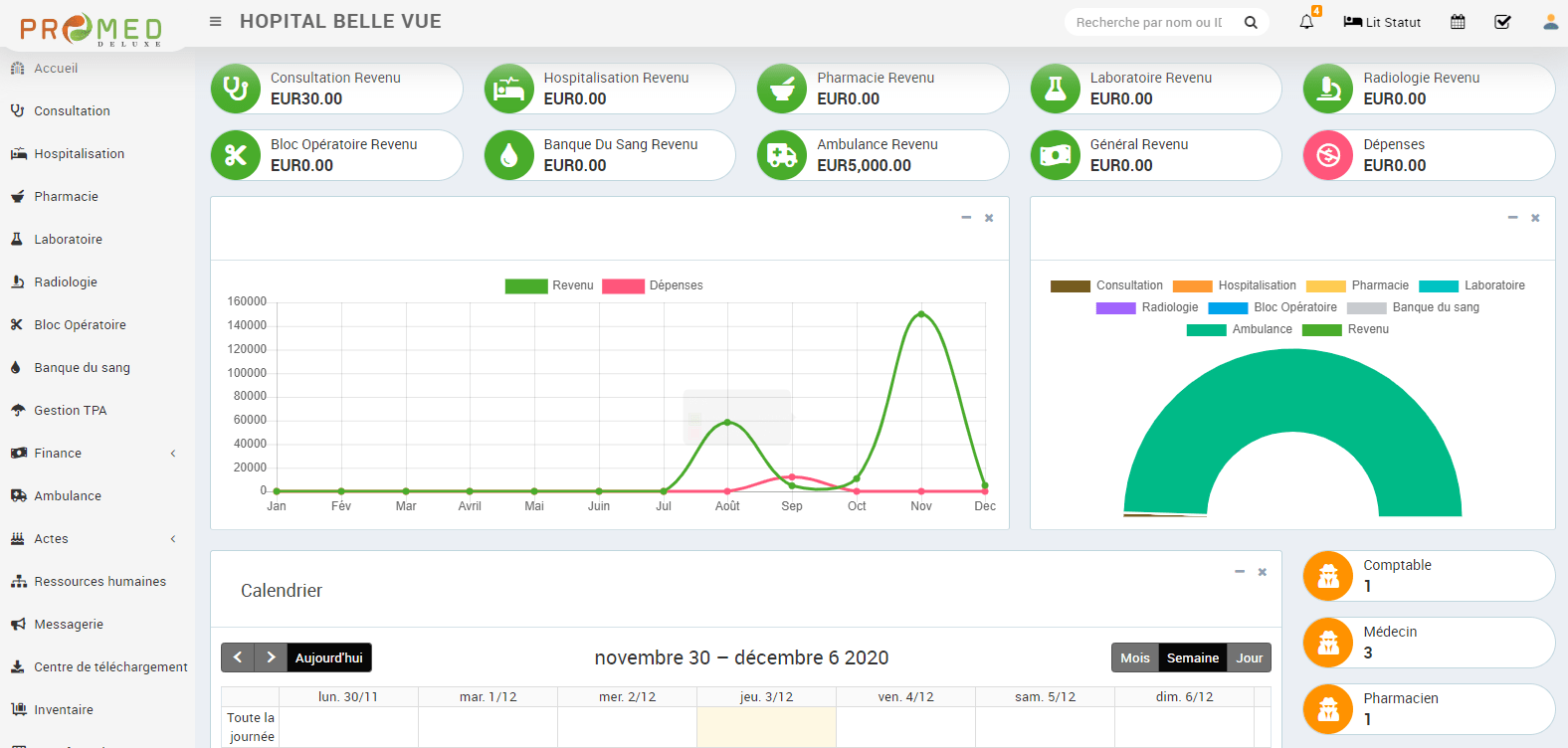Click the Hospitalisation Revenu bed icon
This screenshot has height=748, width=1568.
point(509,89)
